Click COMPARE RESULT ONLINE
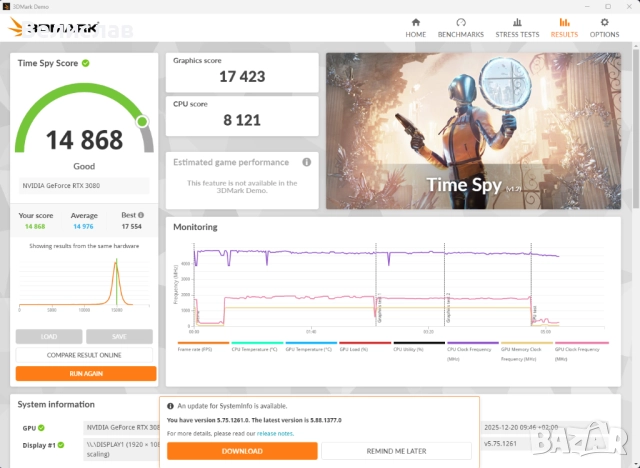This screenshot has width=640, height=468. (x=84, y=355)
